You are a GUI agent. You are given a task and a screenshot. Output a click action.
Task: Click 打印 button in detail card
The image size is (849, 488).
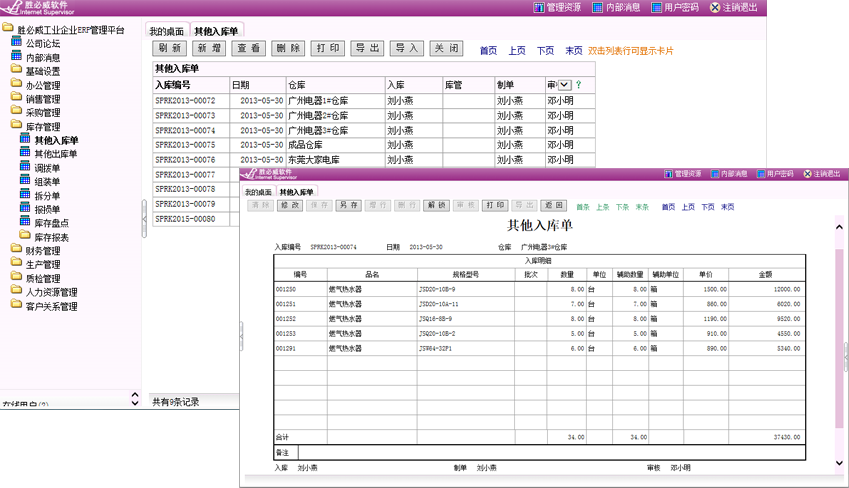[495, 206]
